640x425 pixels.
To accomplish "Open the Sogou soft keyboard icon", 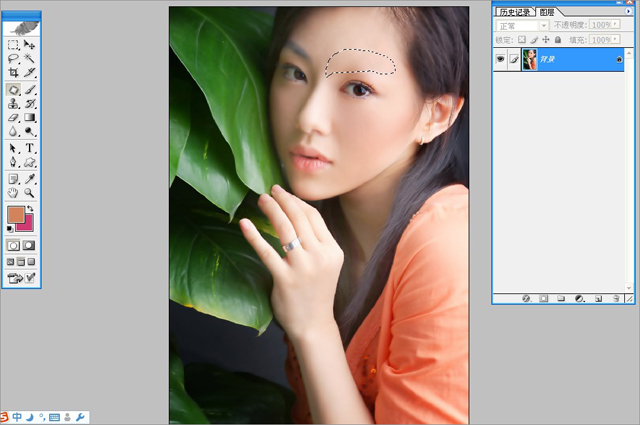I will tap(54, 417).
